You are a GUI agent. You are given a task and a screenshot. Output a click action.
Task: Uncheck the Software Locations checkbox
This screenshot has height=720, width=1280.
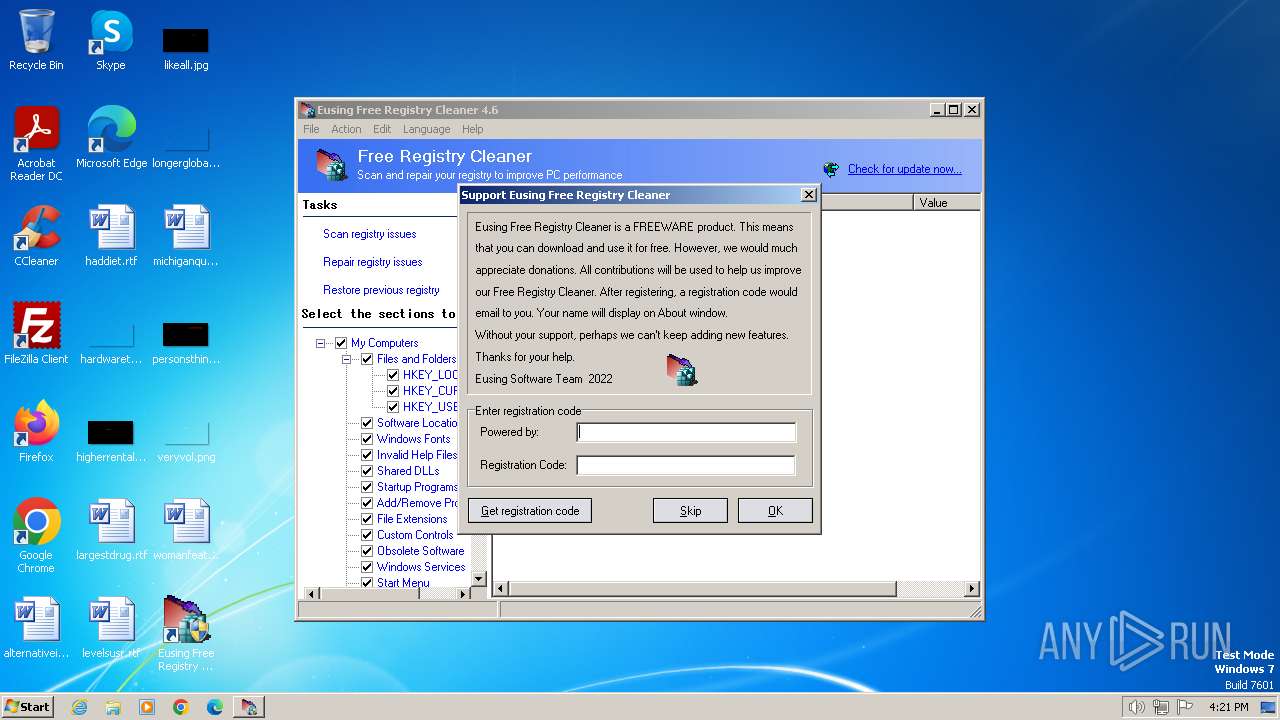[x=367, y=423]
